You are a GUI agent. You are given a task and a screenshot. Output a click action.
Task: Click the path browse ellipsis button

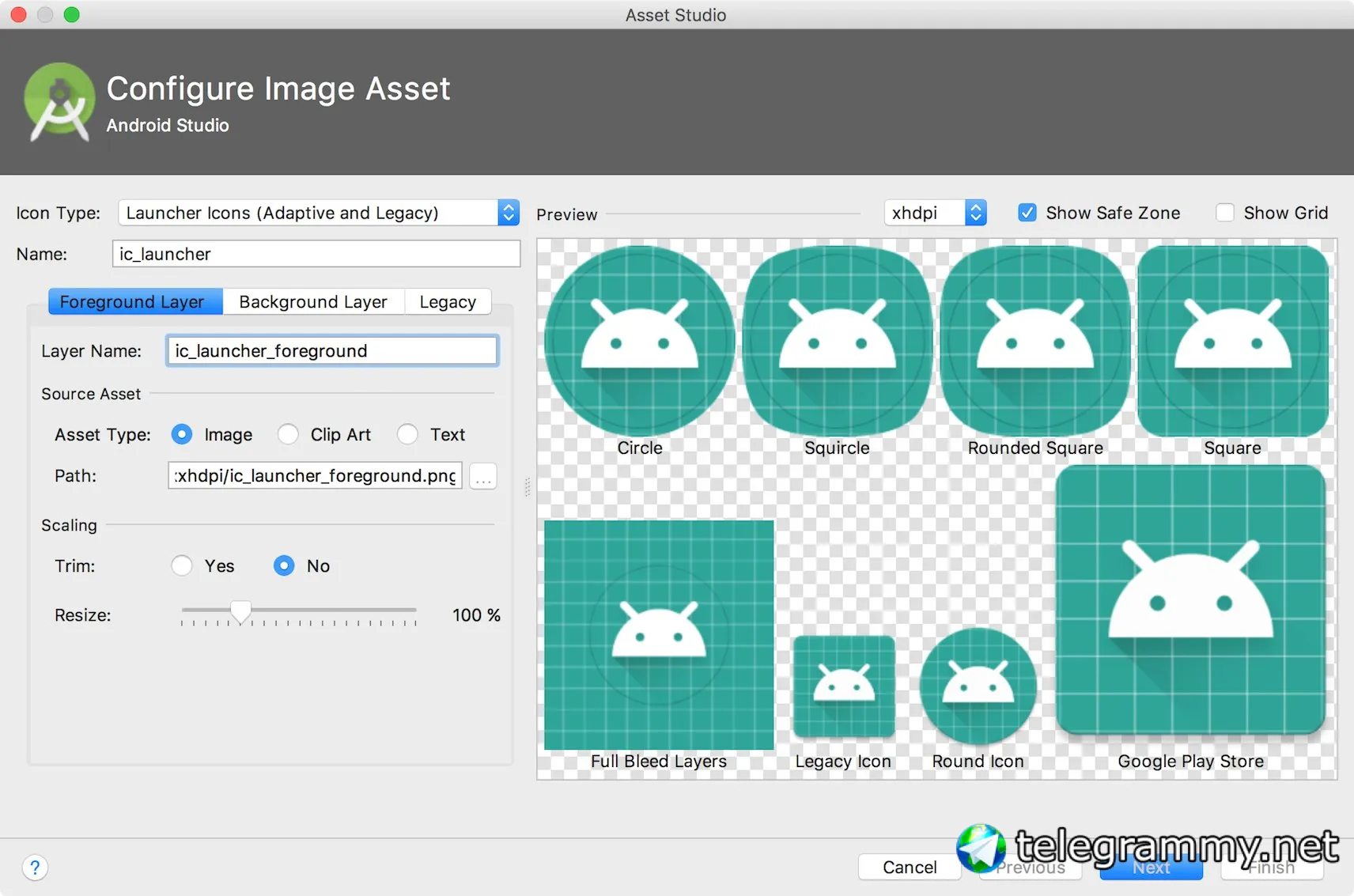click(483, 476)
